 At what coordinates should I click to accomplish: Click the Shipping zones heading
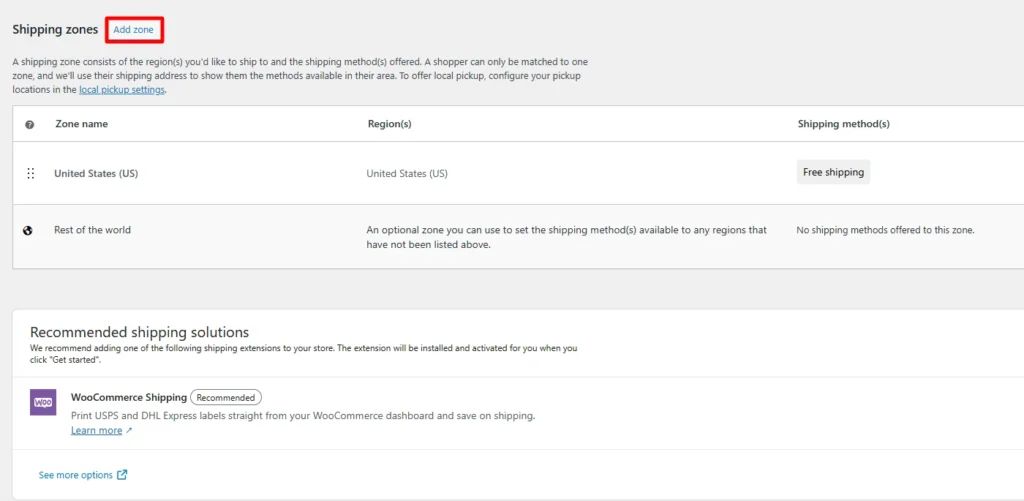point(56,30)
